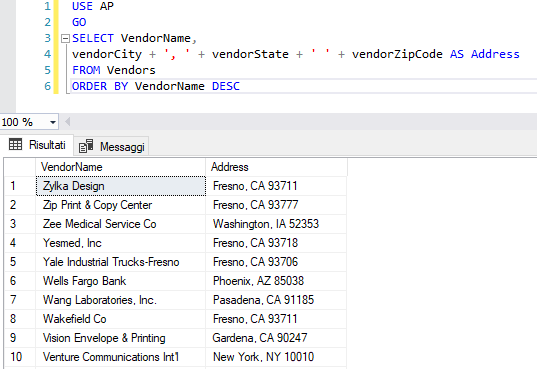Image resolution: width=537 pixels, height=369 pixels.
Task: Select result row header number 10
Action: (x=20, y=357)
